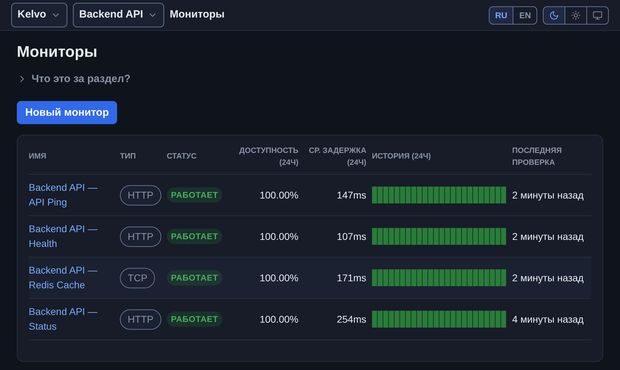620x370 pixels.
Task: Switch to dark theme moon icon
Action: [x=554, y=15]
